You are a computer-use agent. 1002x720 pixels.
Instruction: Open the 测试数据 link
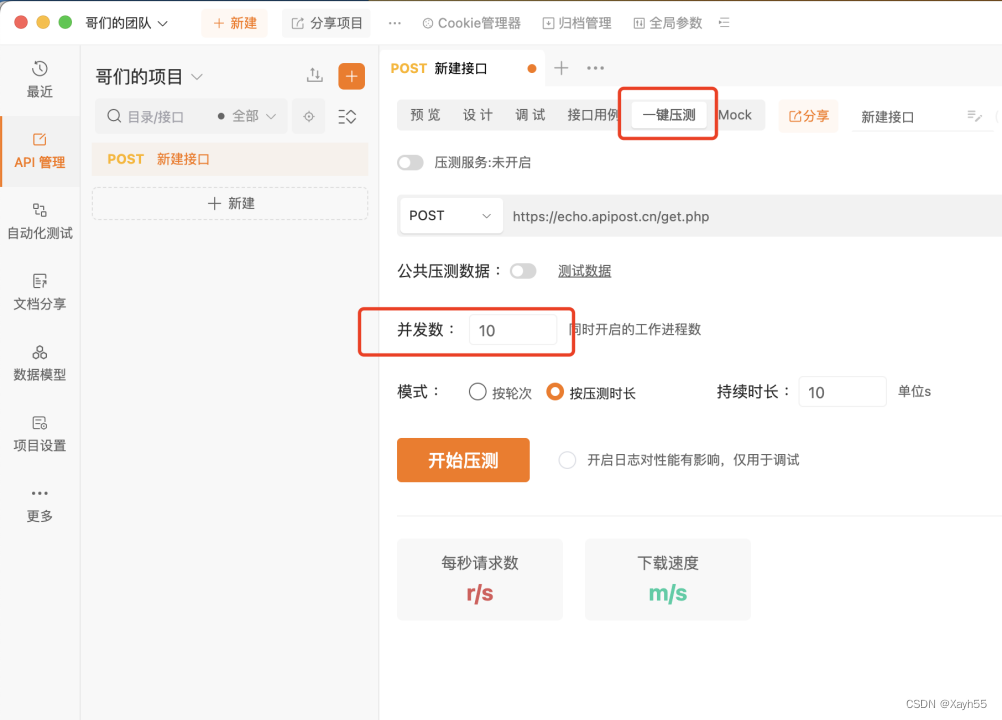click(x=584, y=271)
